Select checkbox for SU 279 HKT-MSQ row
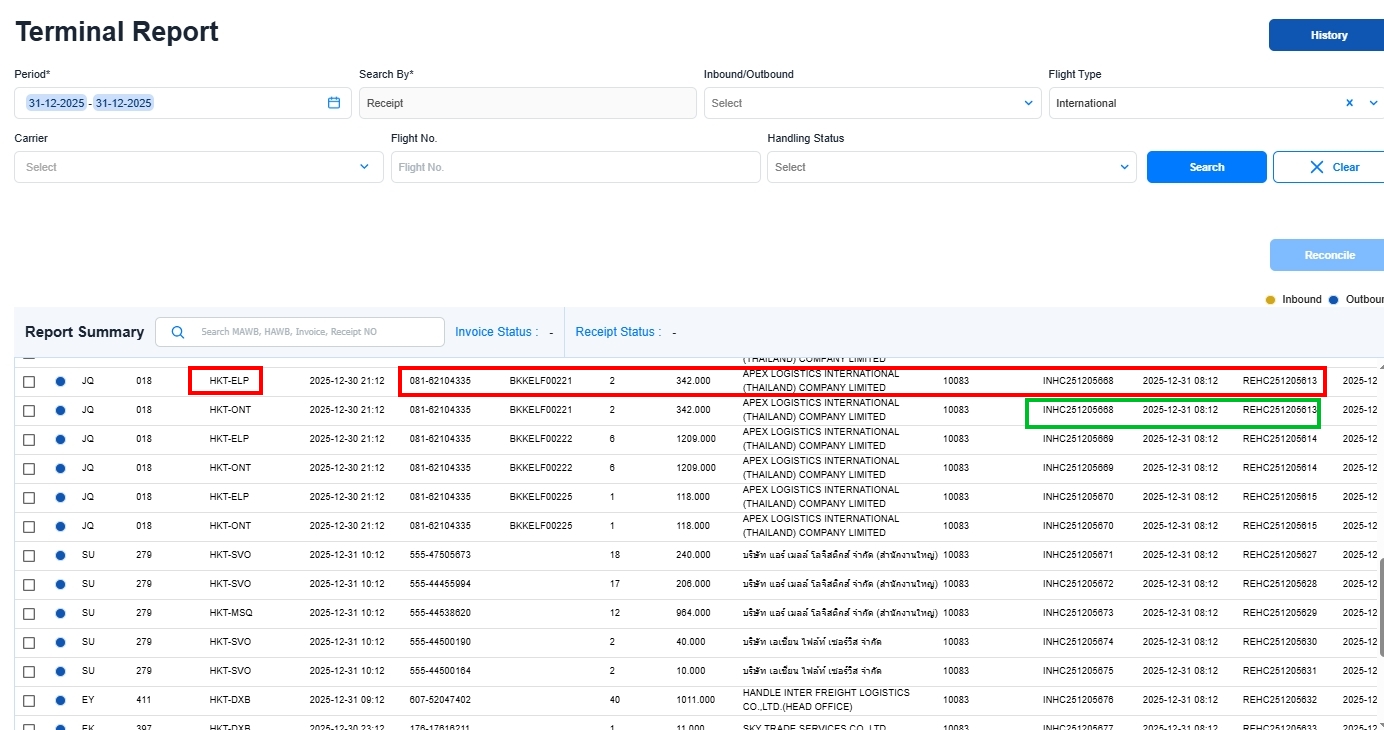1384x730 pixels. tap(29, 613)
